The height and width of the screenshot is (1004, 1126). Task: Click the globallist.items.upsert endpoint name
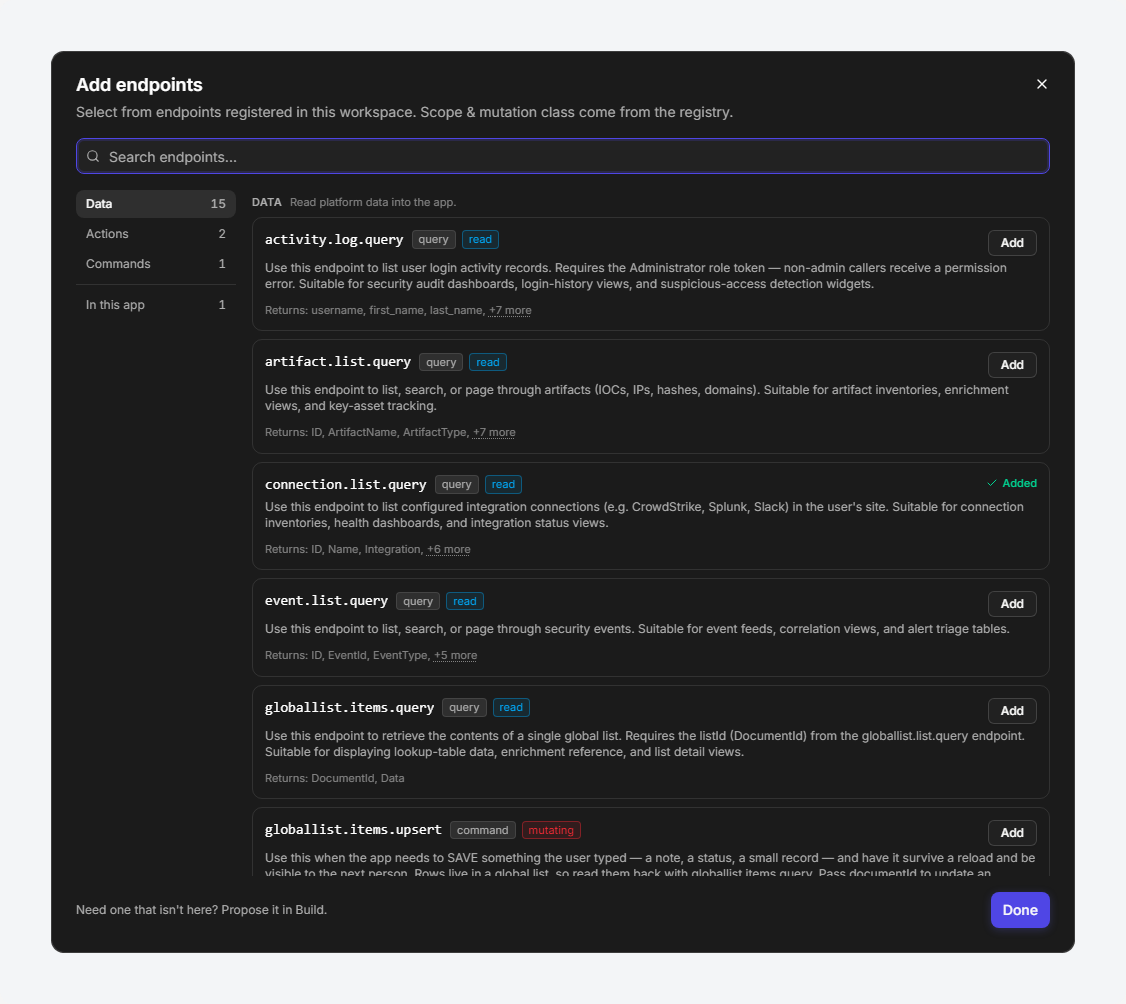353,830
